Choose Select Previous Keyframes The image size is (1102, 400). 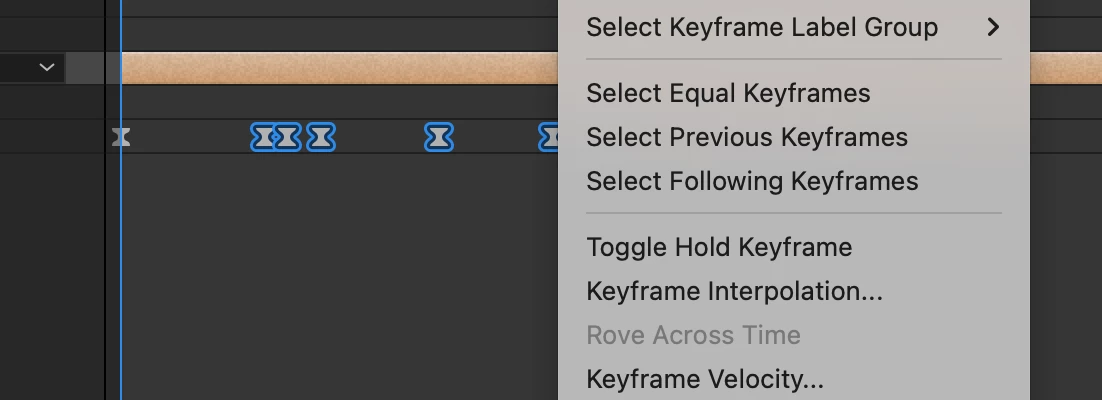(746, 137)
